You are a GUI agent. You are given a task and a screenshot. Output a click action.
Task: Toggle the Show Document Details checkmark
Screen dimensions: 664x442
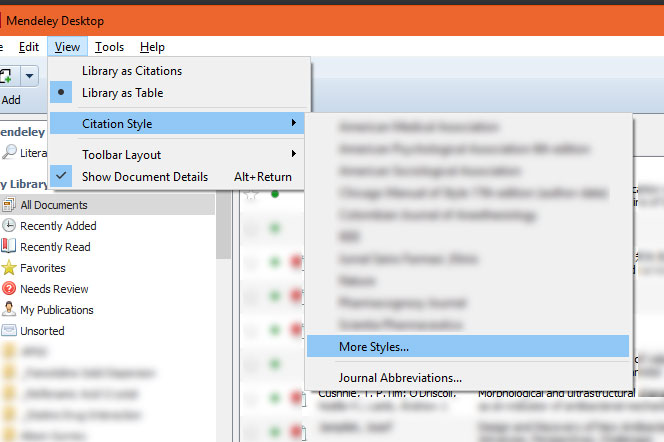[61, 177]
